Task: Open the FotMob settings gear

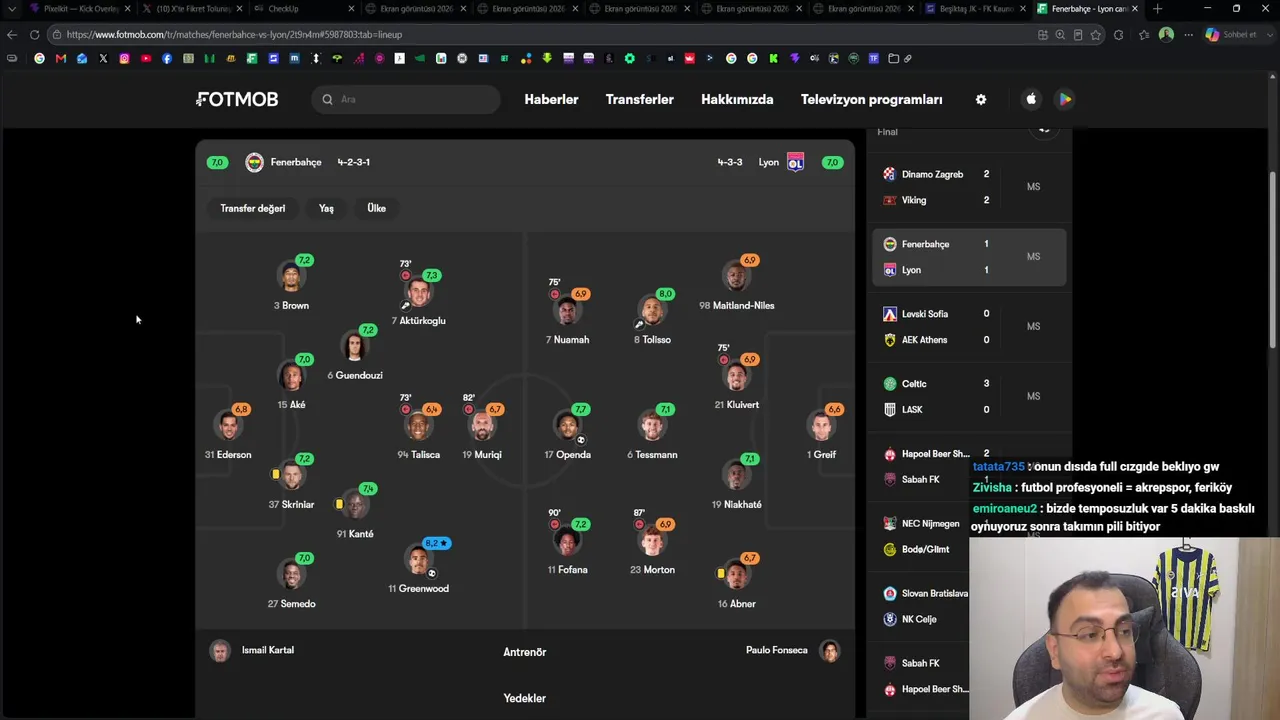Action: [x=981, y=99]
